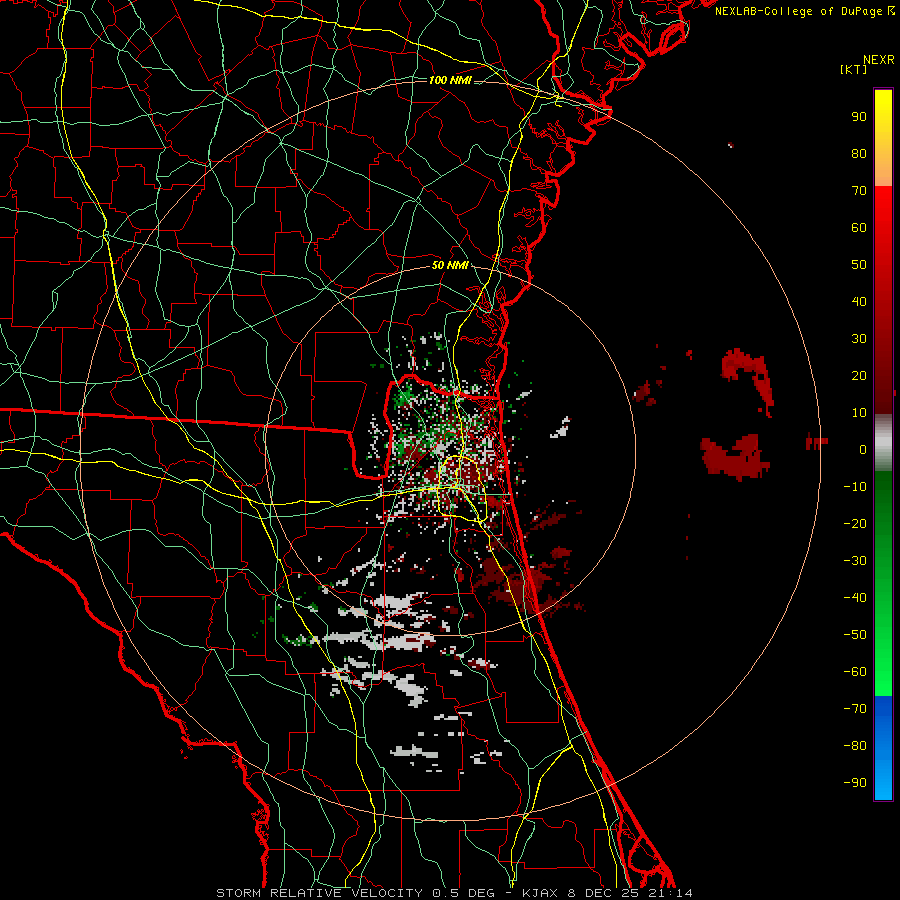Click the [KT] units label
Image resolution: width=900 pixels, height=900 pixels.
tap(854, 69)
